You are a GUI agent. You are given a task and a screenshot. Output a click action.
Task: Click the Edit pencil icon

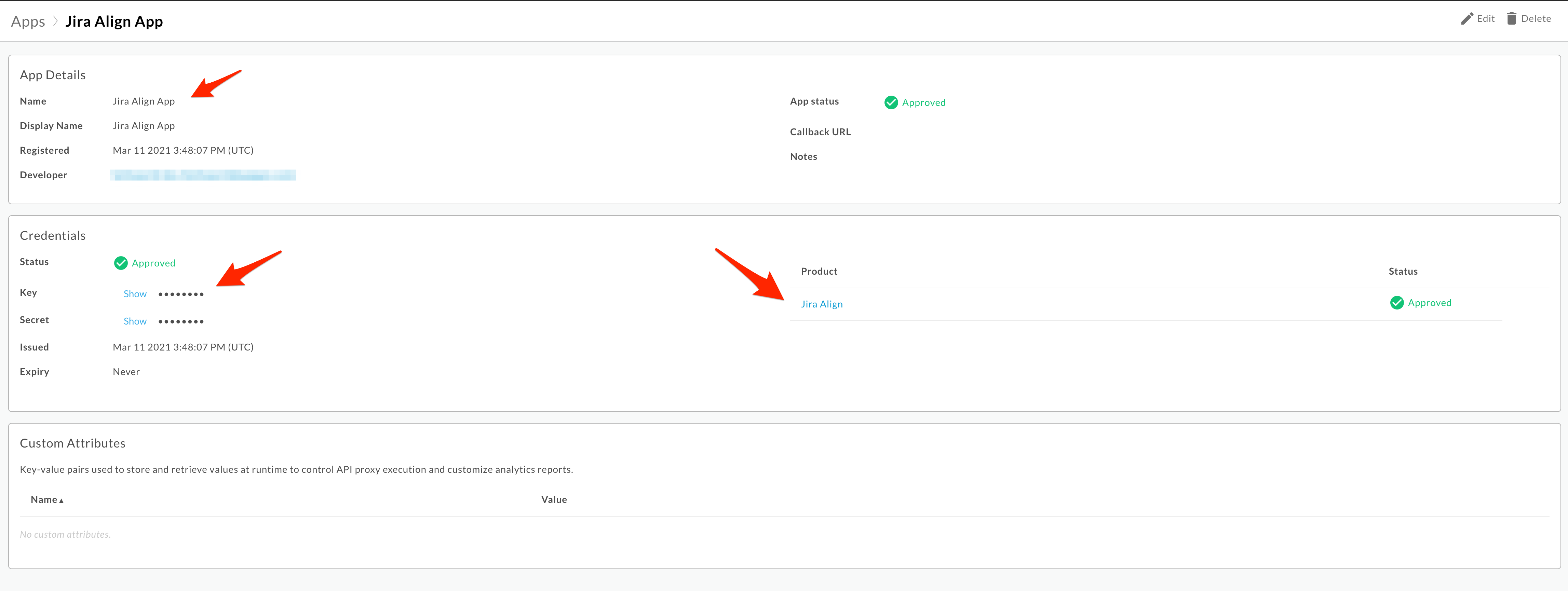coord(1467,19)
